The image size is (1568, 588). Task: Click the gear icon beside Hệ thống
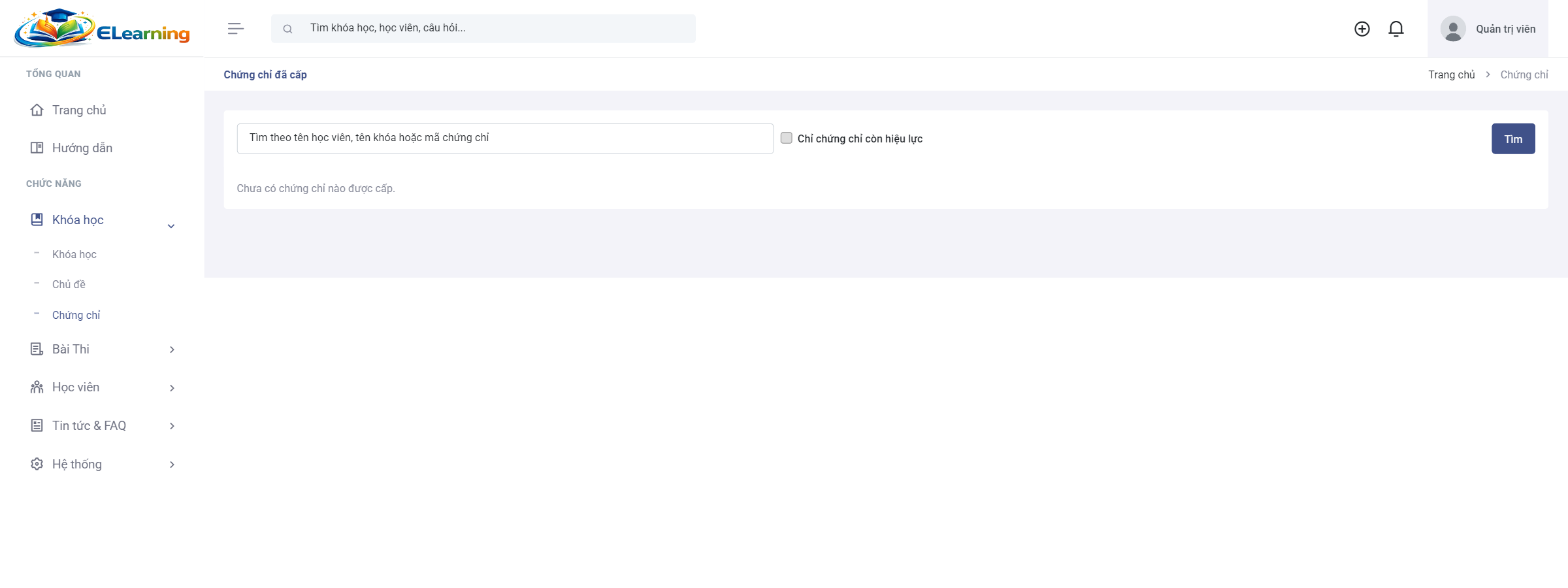(x=37, y=464)
